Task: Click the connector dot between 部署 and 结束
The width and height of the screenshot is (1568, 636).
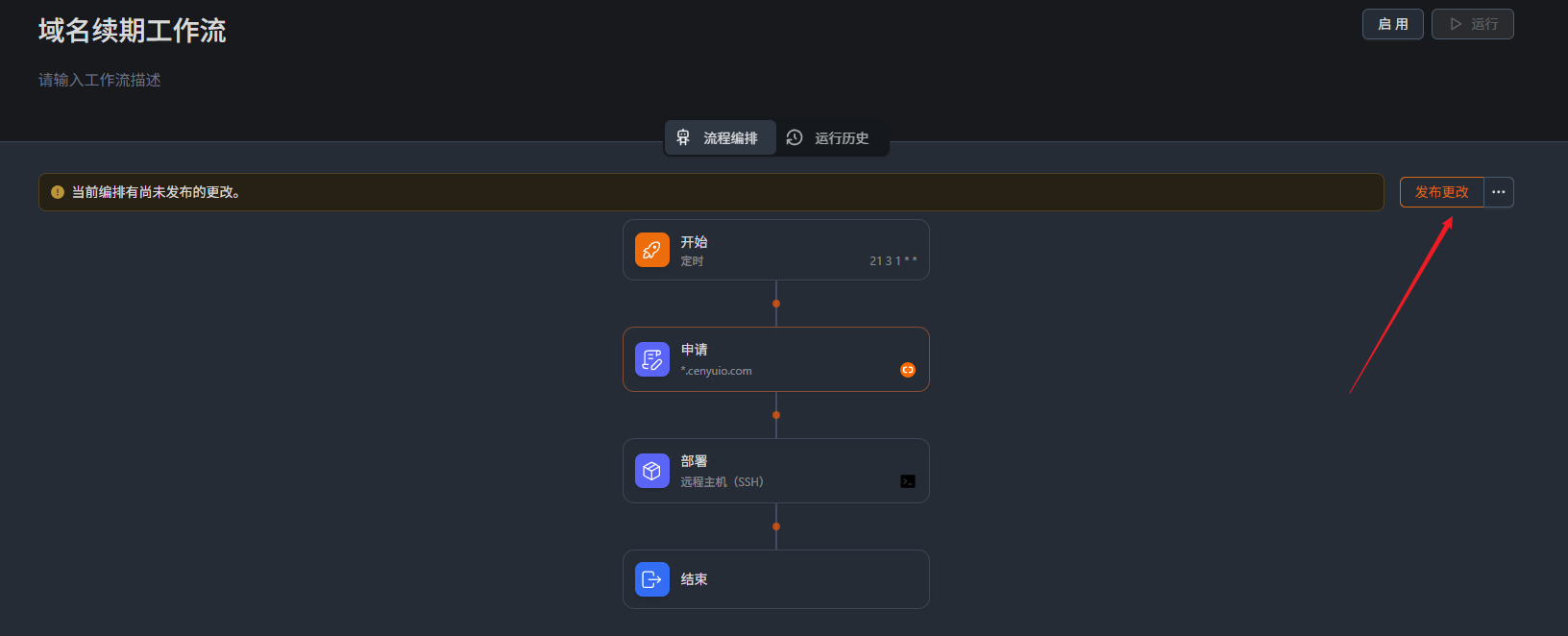Action: [x=776, y=526]
